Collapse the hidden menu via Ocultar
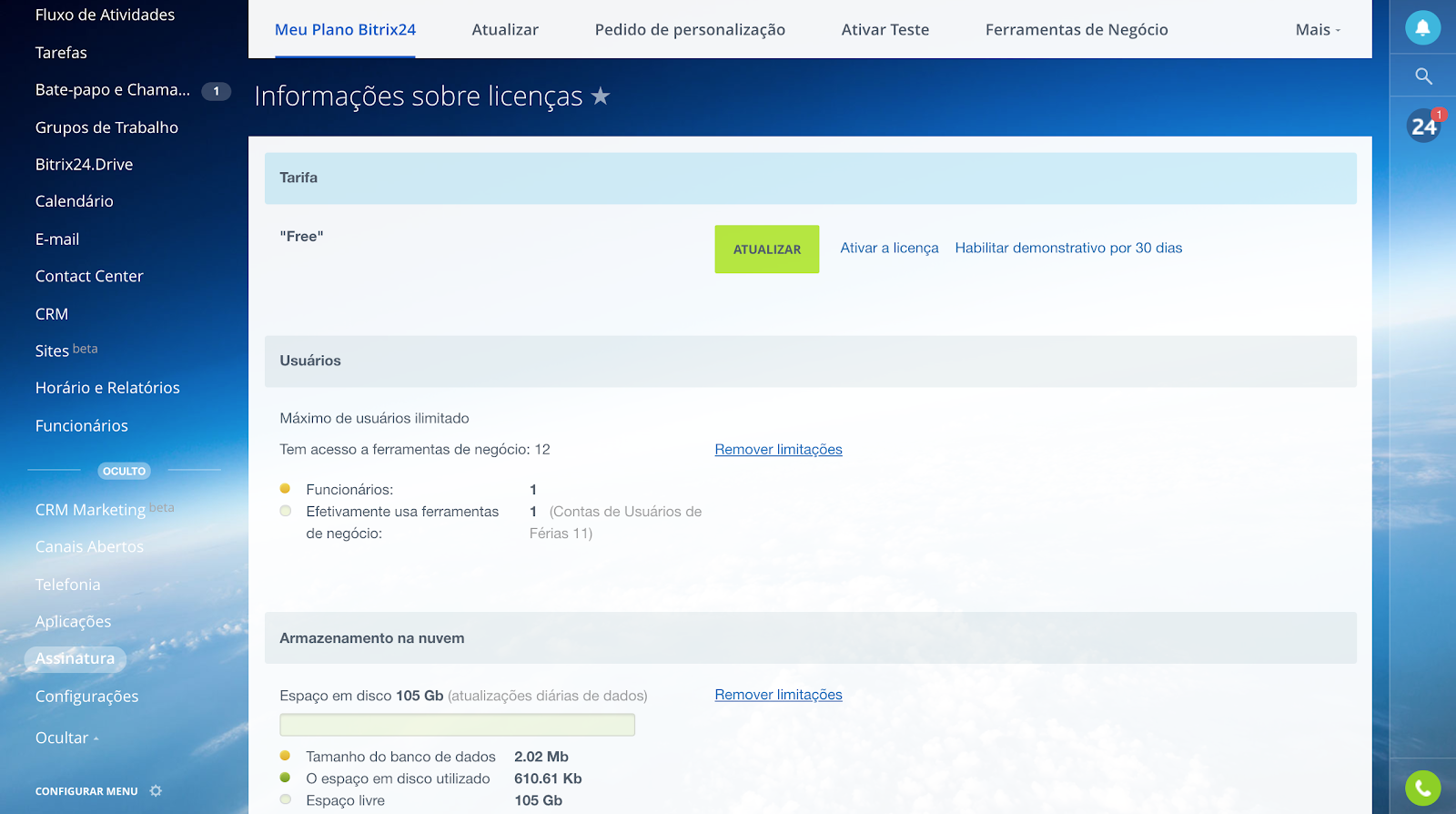This screenshot has width=1456, height=814. [67, 738]
